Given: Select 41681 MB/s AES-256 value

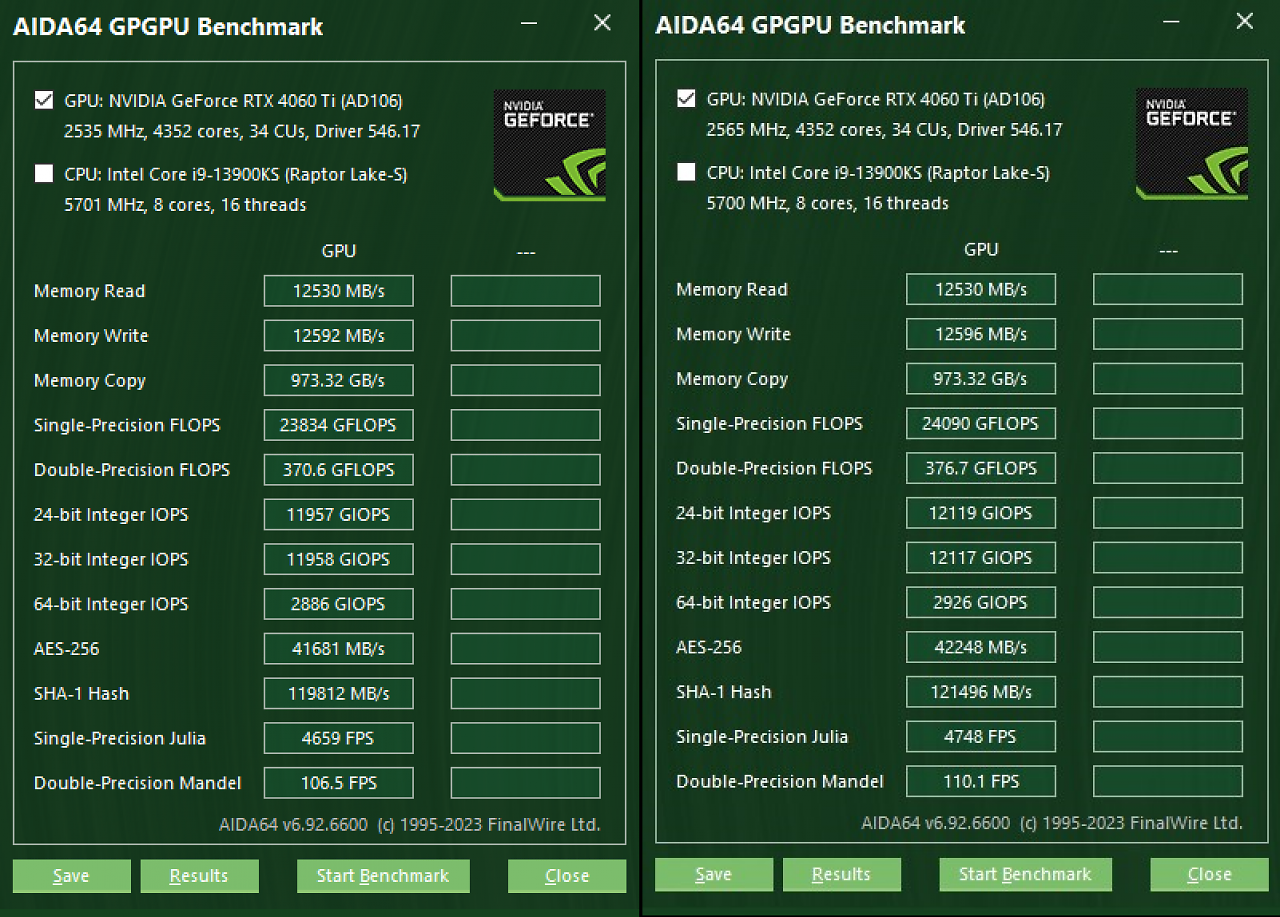Looking at the screenshot, I should pos(339,649).
